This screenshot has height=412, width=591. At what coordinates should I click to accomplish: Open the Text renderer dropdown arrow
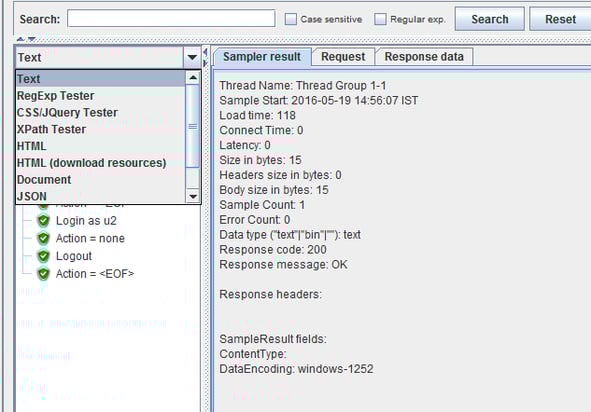pyautogui.click(x=192, y=57)
